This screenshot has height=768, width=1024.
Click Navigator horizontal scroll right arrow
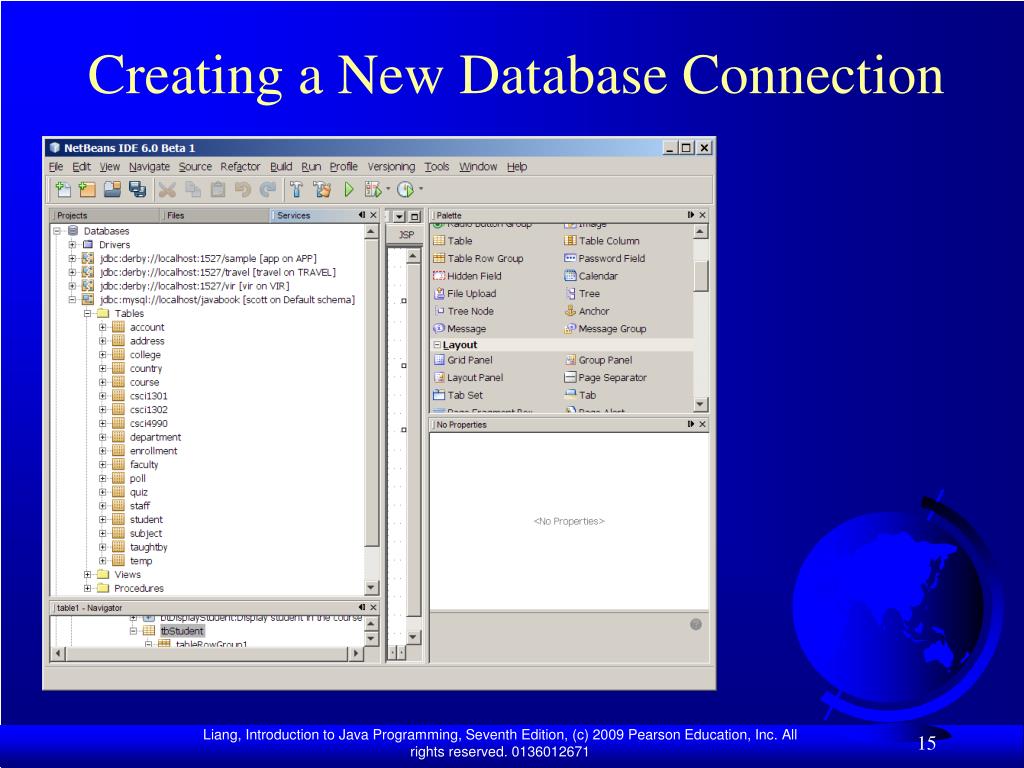coord(355,653)
